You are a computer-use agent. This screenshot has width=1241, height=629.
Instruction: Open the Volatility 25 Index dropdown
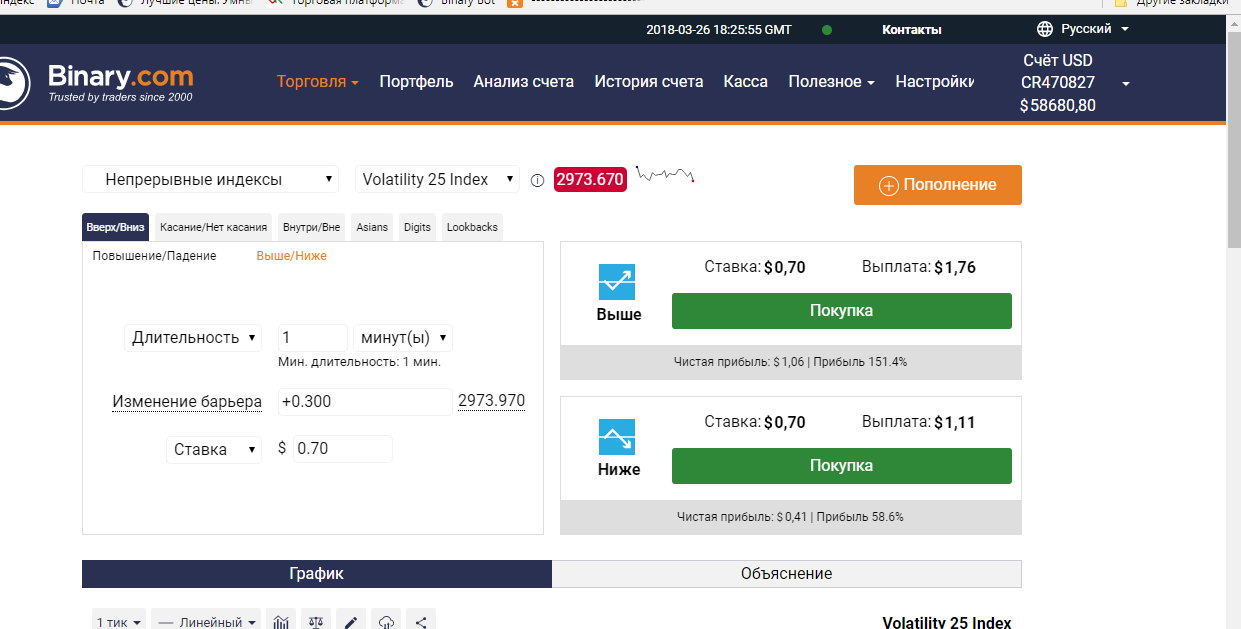point(438,180)
